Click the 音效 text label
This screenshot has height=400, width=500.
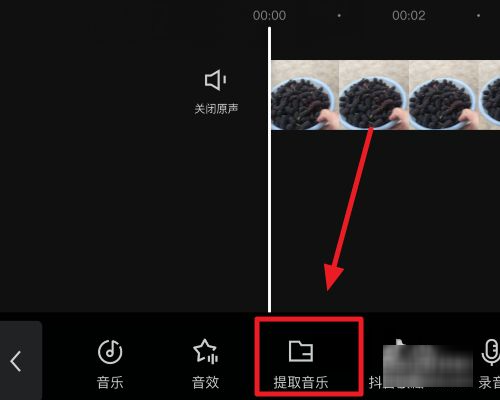pos(205,382)
